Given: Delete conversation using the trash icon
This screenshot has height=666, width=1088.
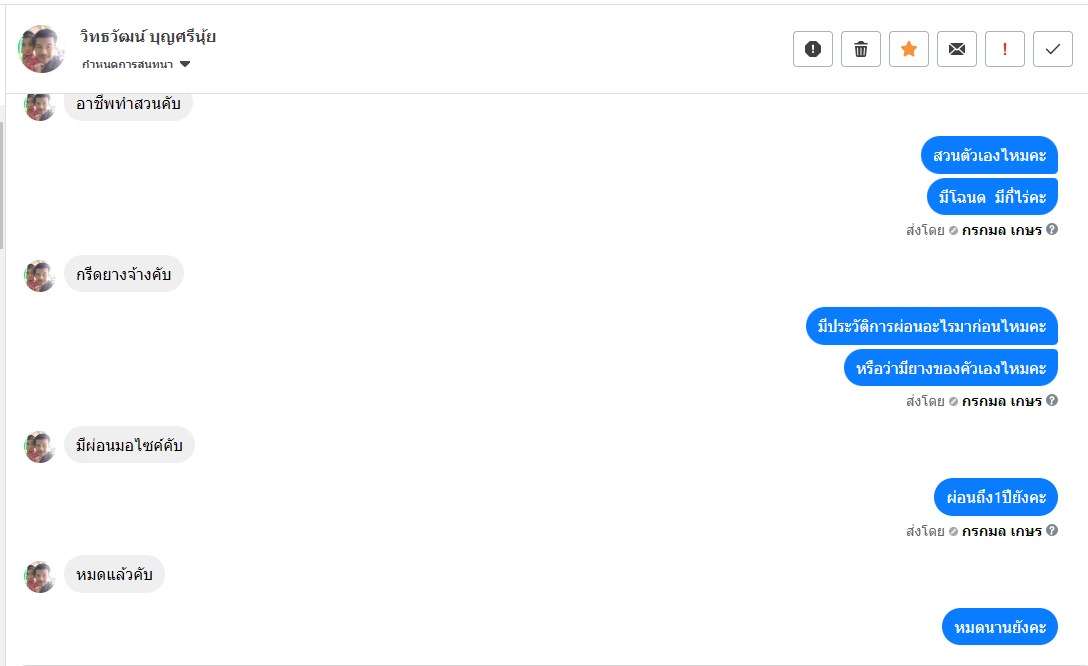Looking at the screenshot, I should (860, 49).
